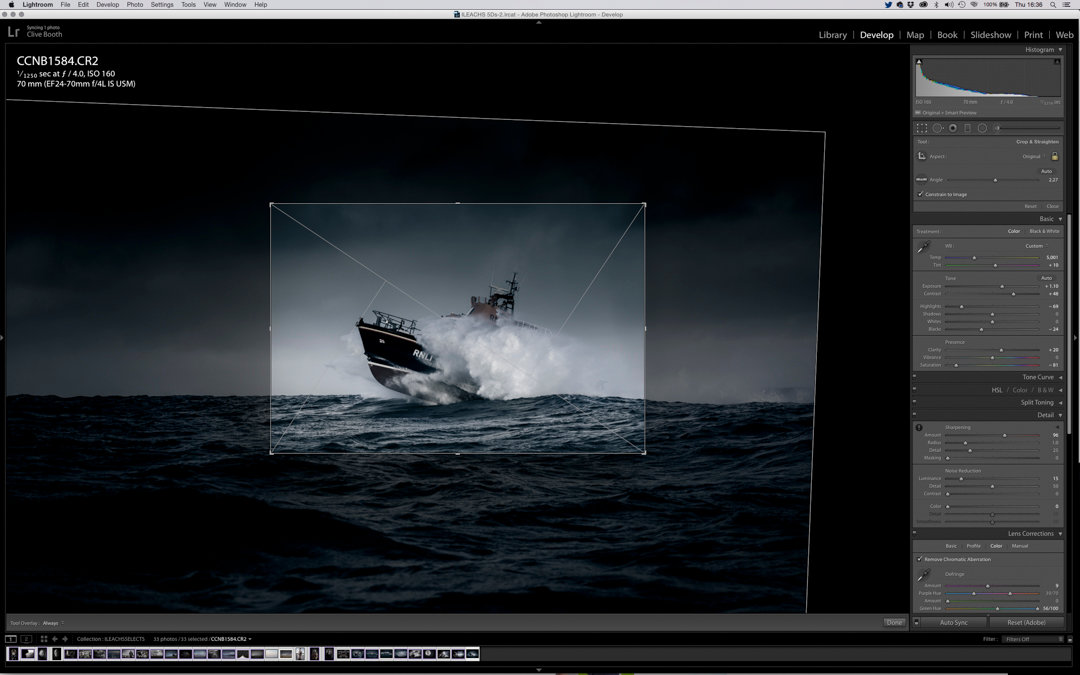Image resolution: width=1080 pixels, height=675 pixels.
Task: Click the Angle slider handle
Action: point(995,180)
